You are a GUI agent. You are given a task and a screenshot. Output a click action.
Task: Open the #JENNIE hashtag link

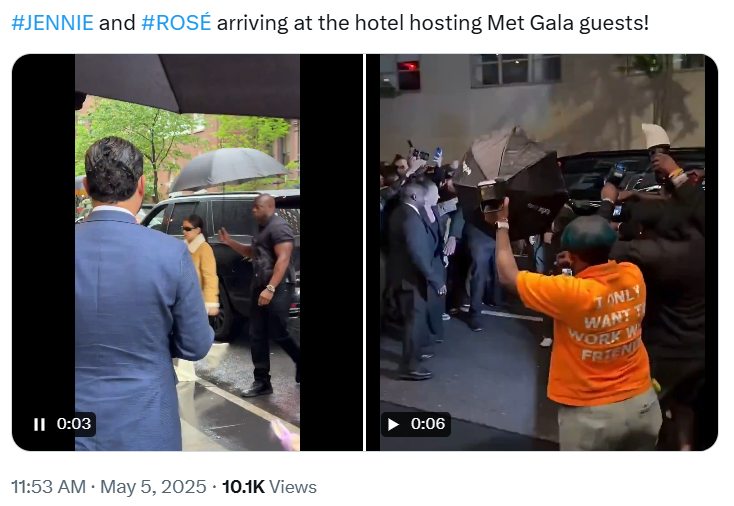coord(52,22)
